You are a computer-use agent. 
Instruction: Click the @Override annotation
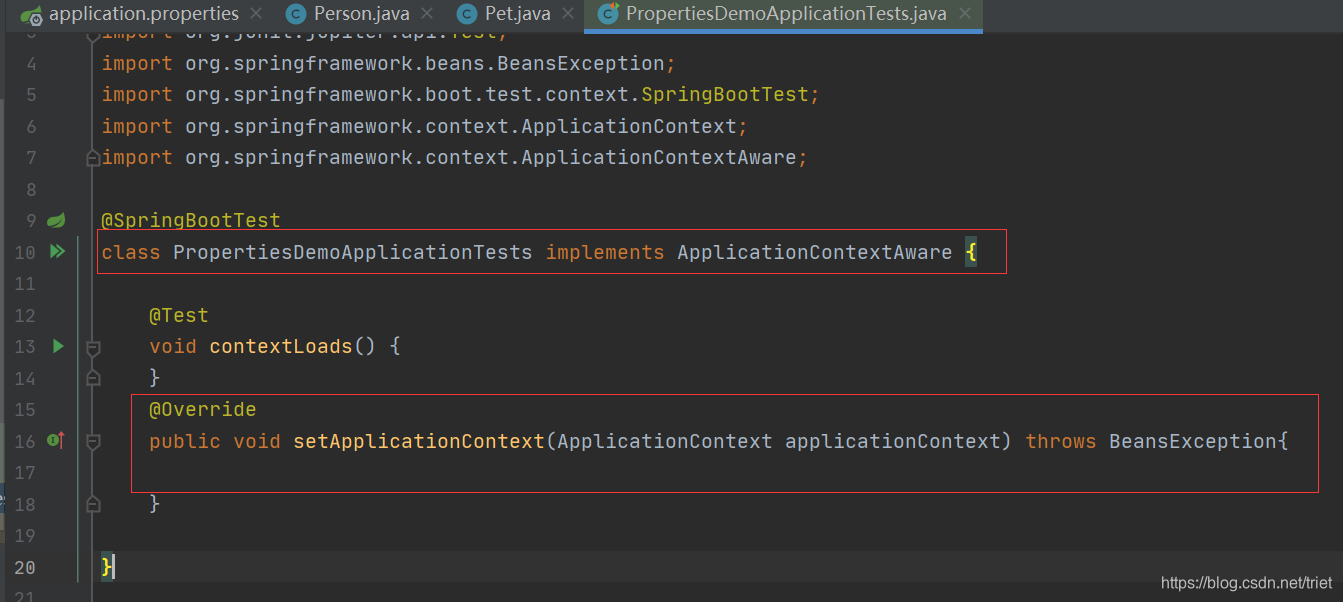pyautogui.click(x=203, y=410)
